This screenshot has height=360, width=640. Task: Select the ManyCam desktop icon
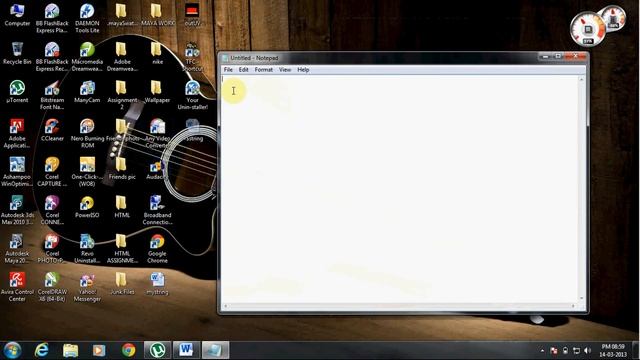point(87,91)
